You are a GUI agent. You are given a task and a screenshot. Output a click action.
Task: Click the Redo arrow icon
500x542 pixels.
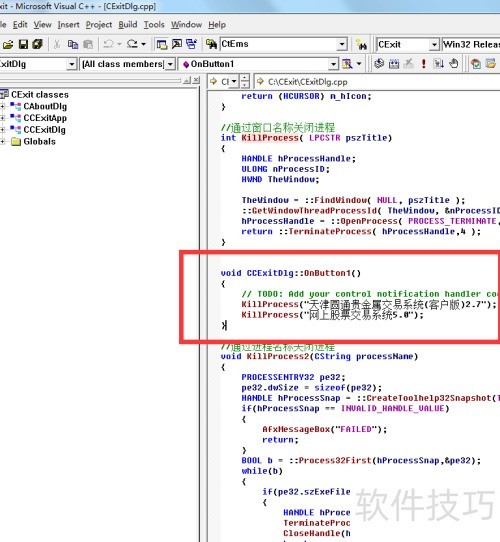132,44
